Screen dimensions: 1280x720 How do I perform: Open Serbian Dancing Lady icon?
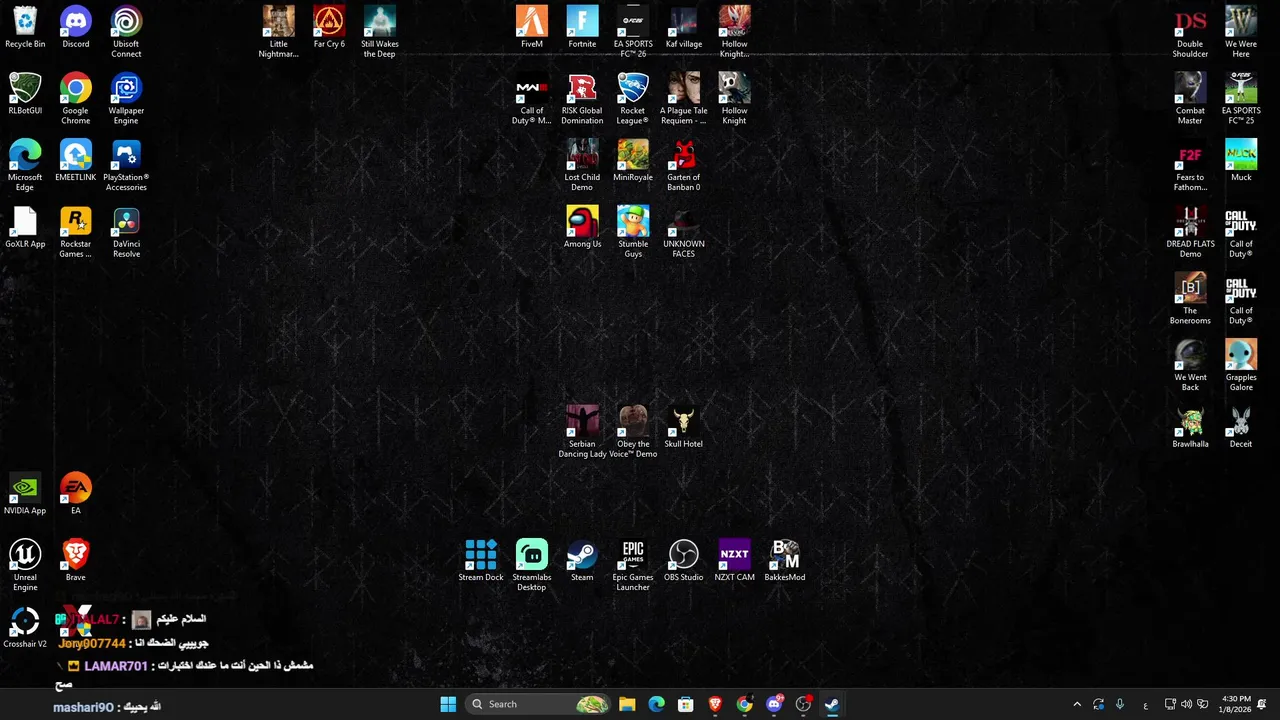(x=582, y=432)
